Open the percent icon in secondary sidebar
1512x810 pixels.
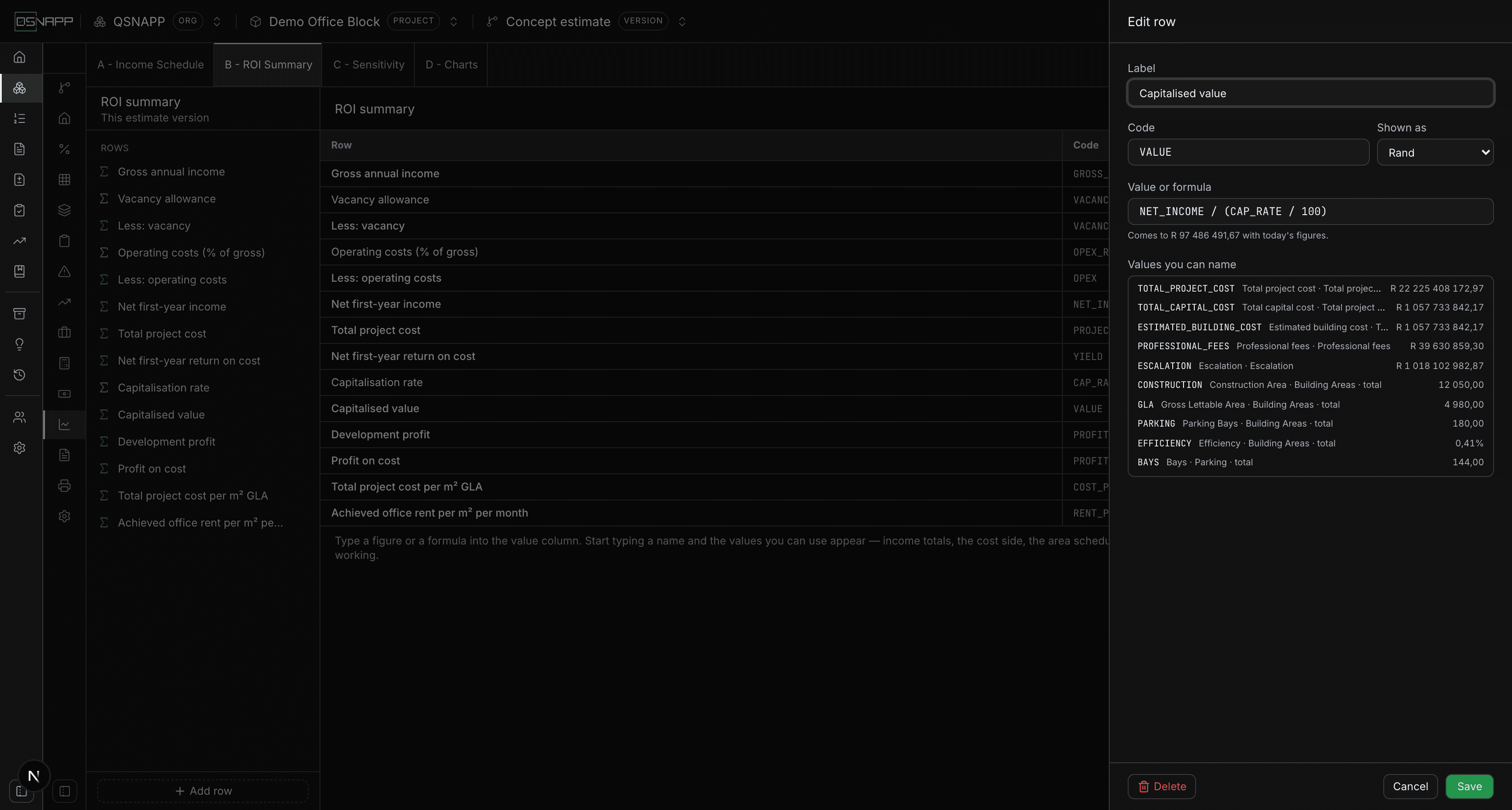(64, 149)
